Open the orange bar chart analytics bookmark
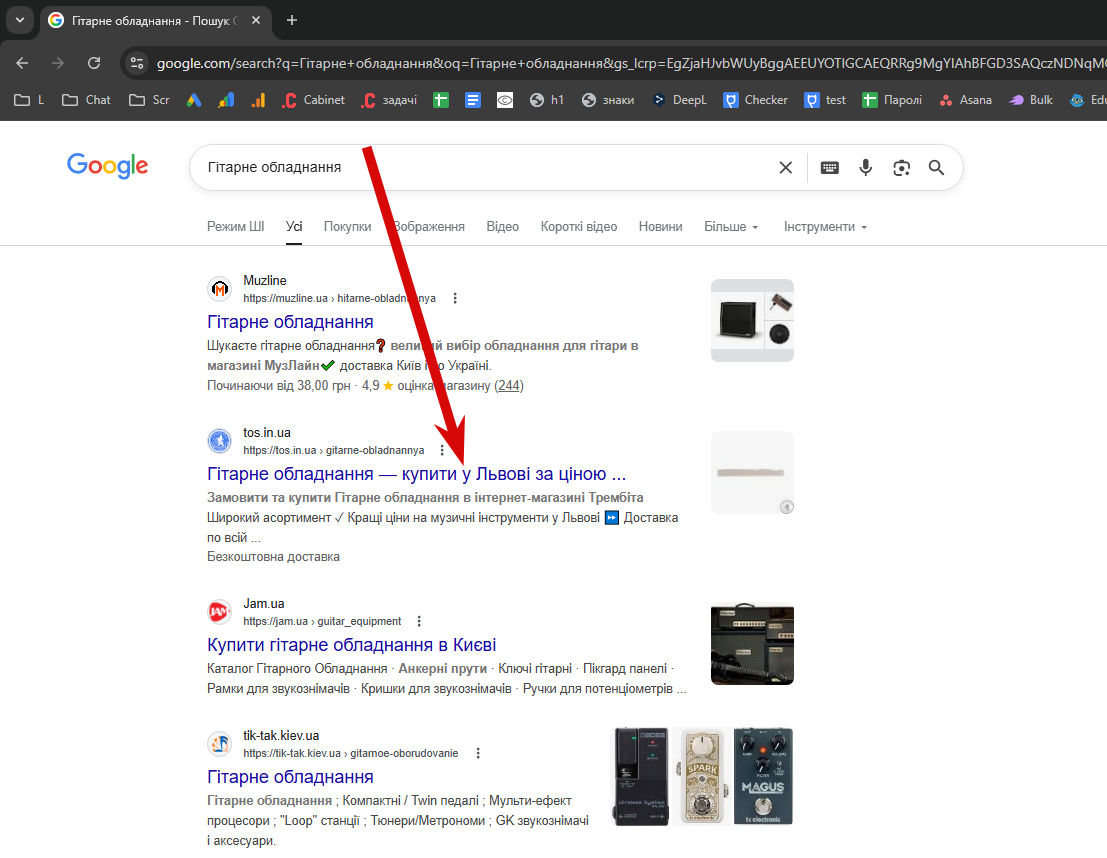The width and height of the screenshot is (1107, 858). click(258, 100)
